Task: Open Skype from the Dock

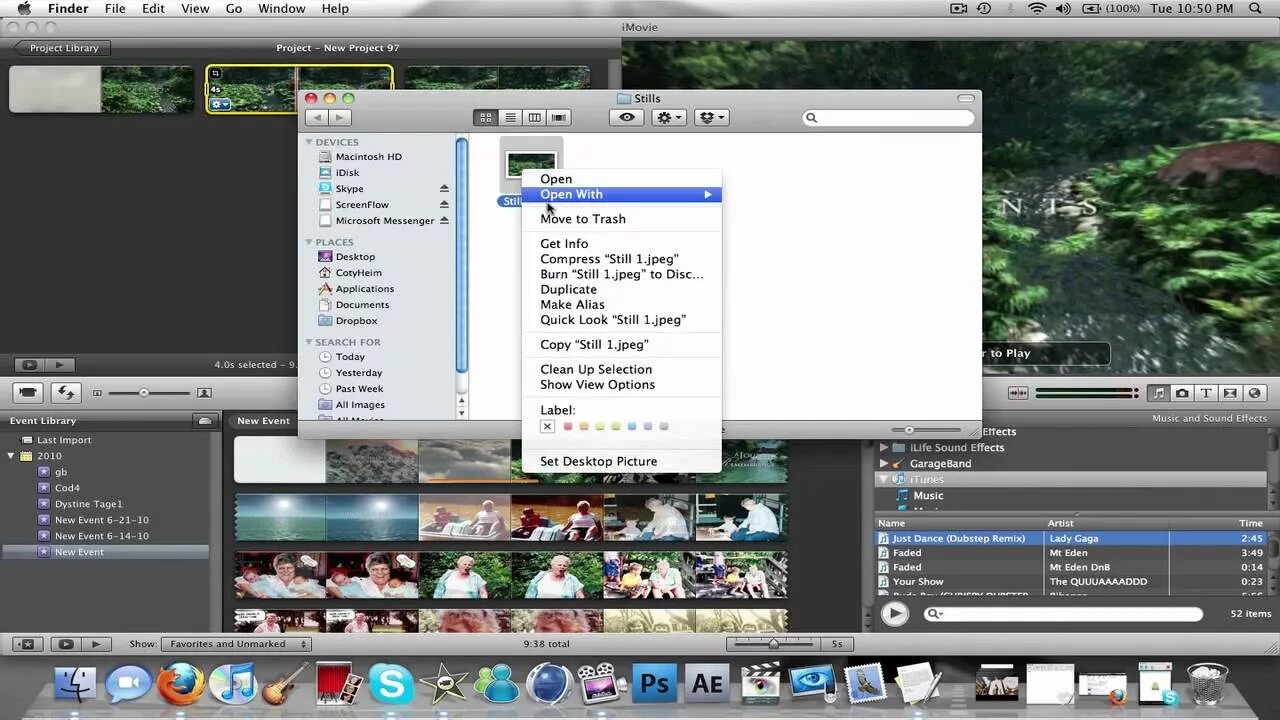Action: coord(391,684)
